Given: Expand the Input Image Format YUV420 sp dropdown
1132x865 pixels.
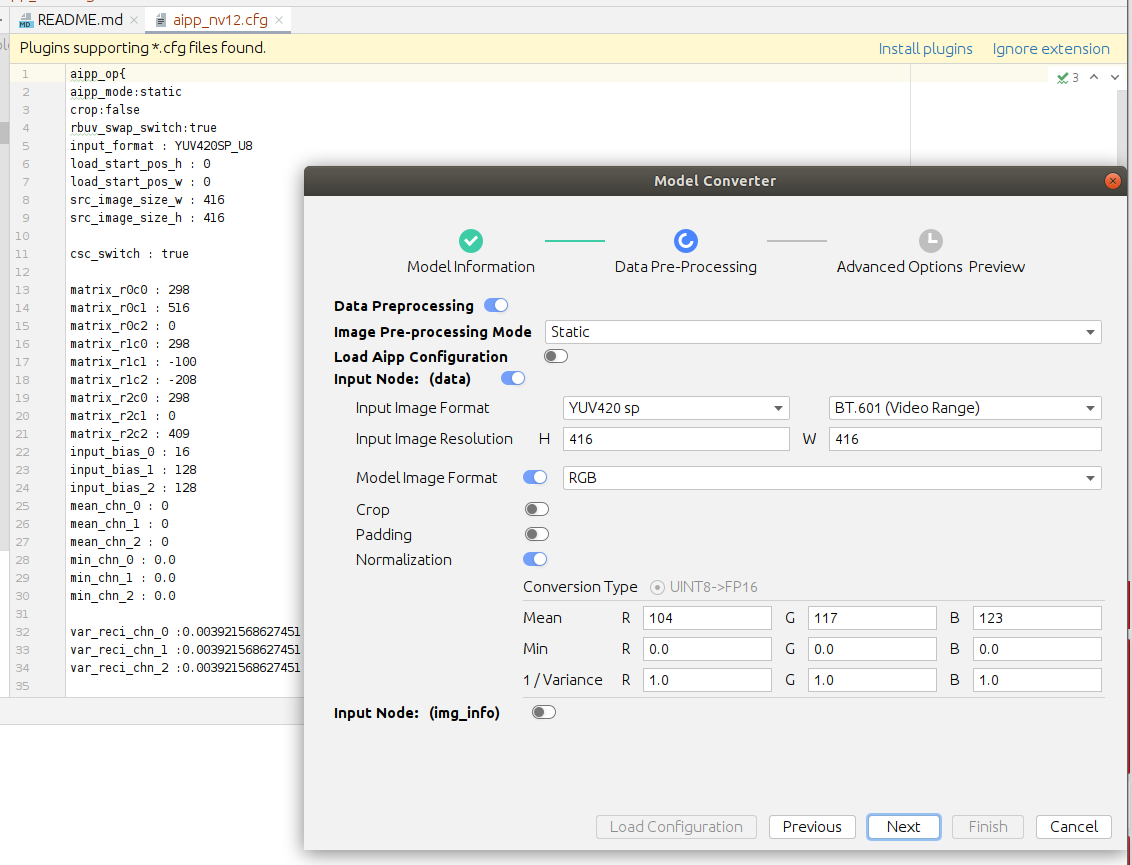Looking at the screenshot, I should [x=676, y=408].
